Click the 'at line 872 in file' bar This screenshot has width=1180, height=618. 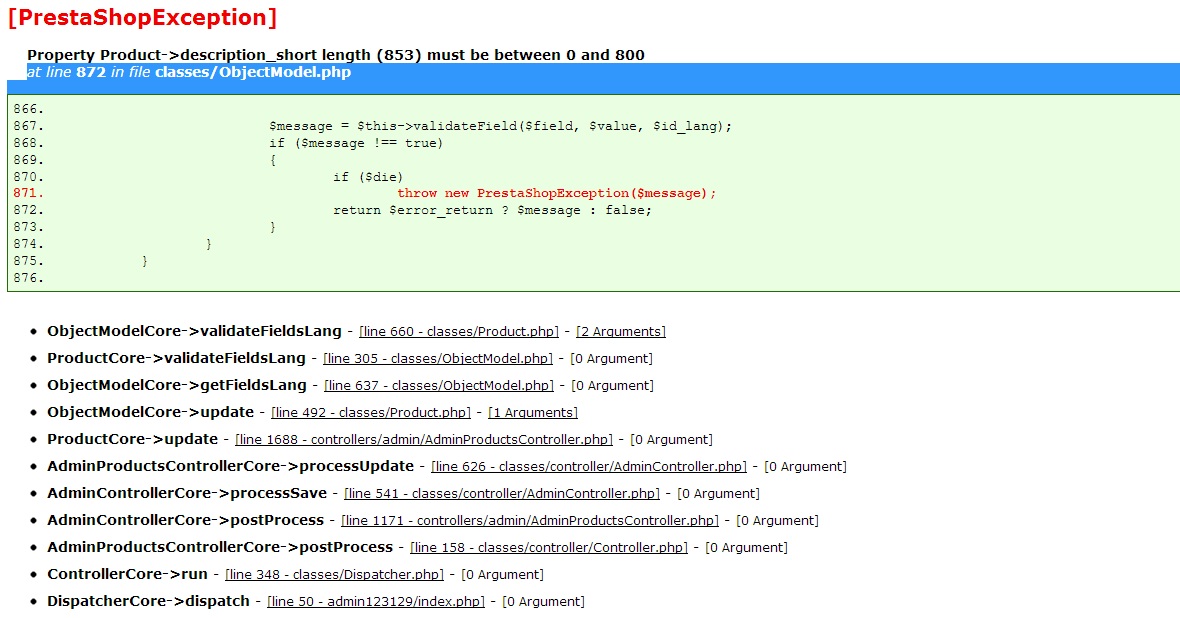click(593, 78)
